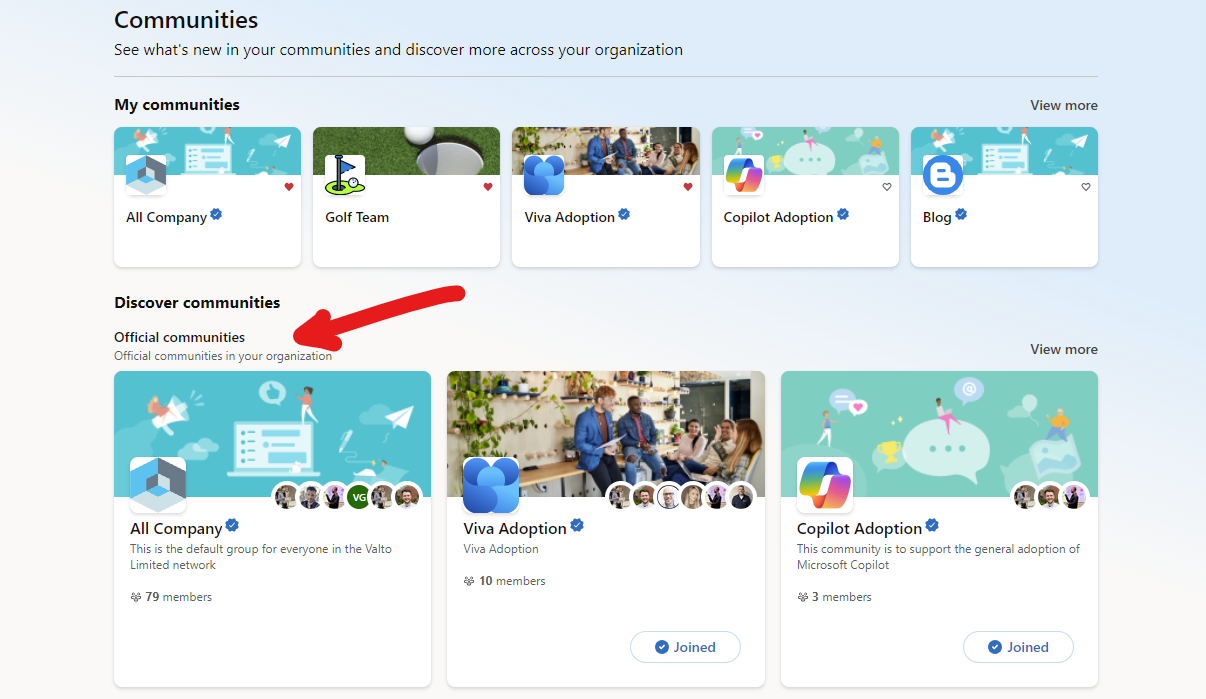Select Viva Adoption logo in My communities
The image size is (1206, 699).
pyautogui.click(x=544, y=175)
